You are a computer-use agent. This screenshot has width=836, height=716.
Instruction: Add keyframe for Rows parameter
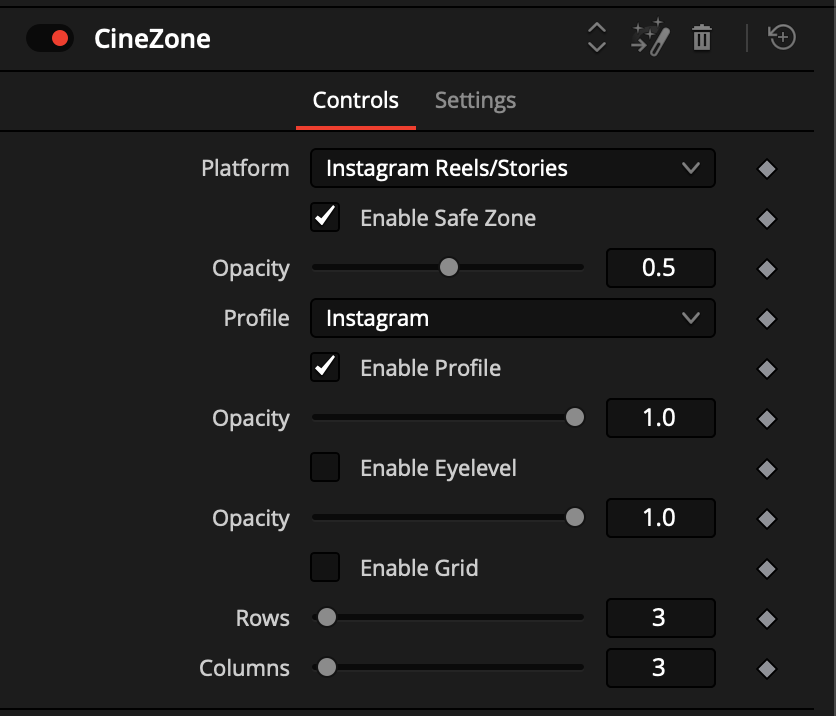point(767,618)
